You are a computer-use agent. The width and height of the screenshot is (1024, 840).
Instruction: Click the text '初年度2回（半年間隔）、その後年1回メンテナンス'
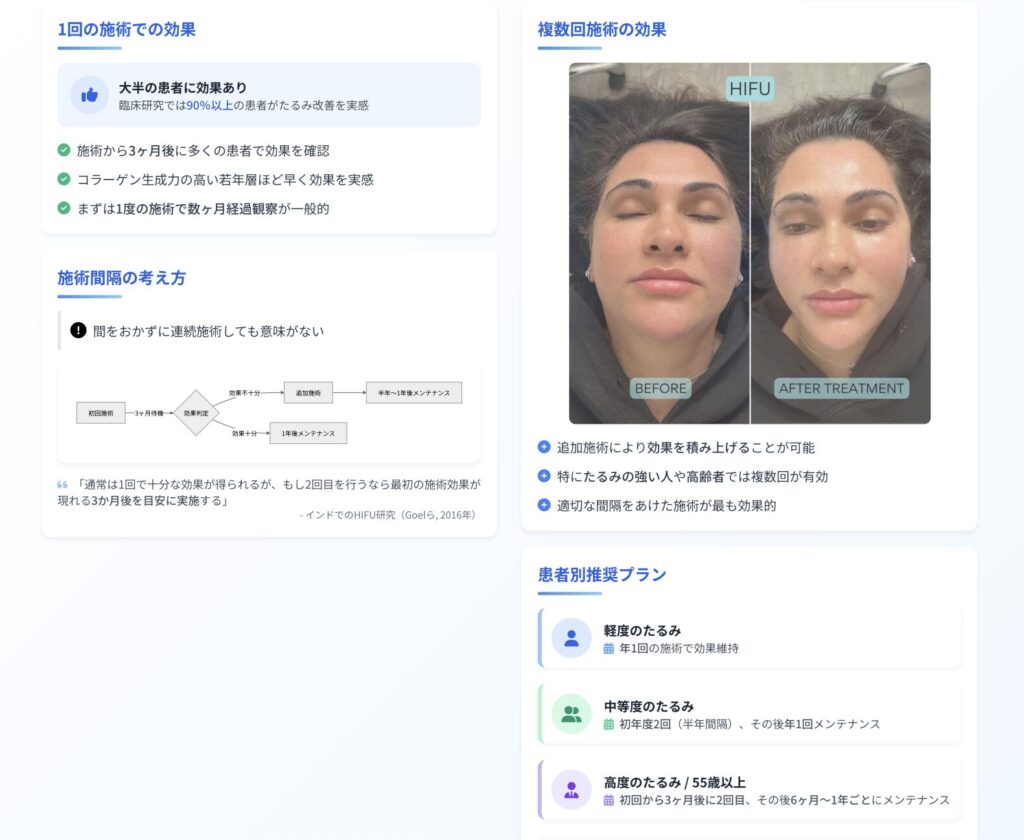click(750, 724)
